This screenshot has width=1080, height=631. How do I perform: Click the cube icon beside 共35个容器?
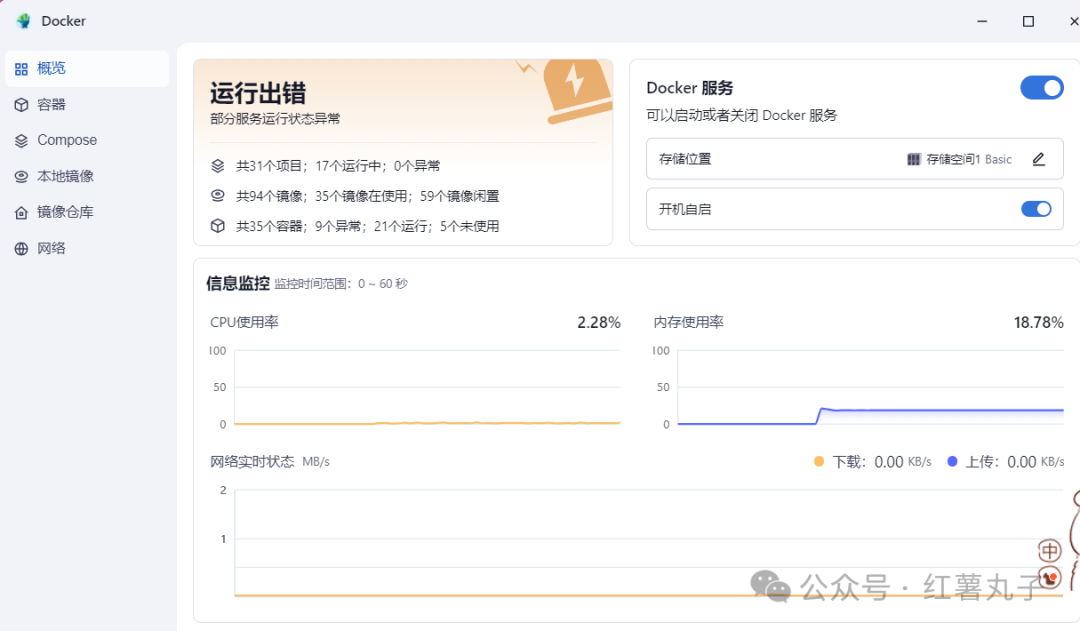(218, 226)
